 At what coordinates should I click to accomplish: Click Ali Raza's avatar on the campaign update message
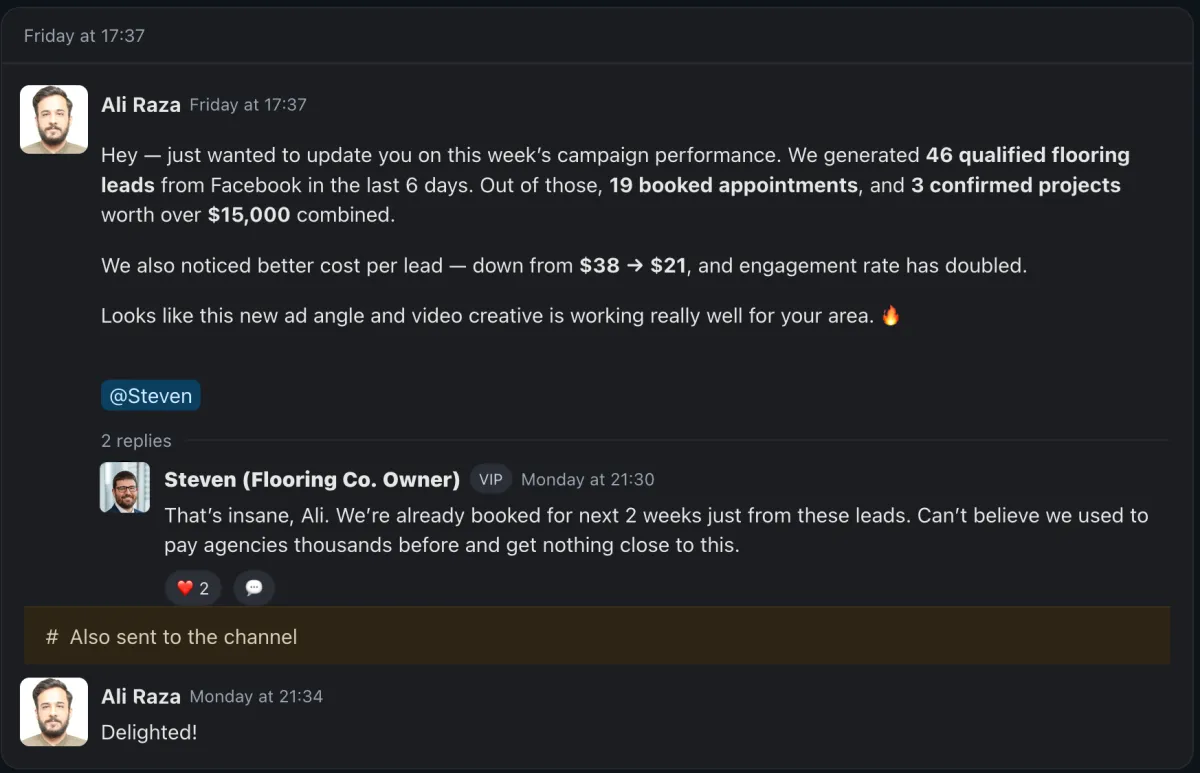[54, 119]
